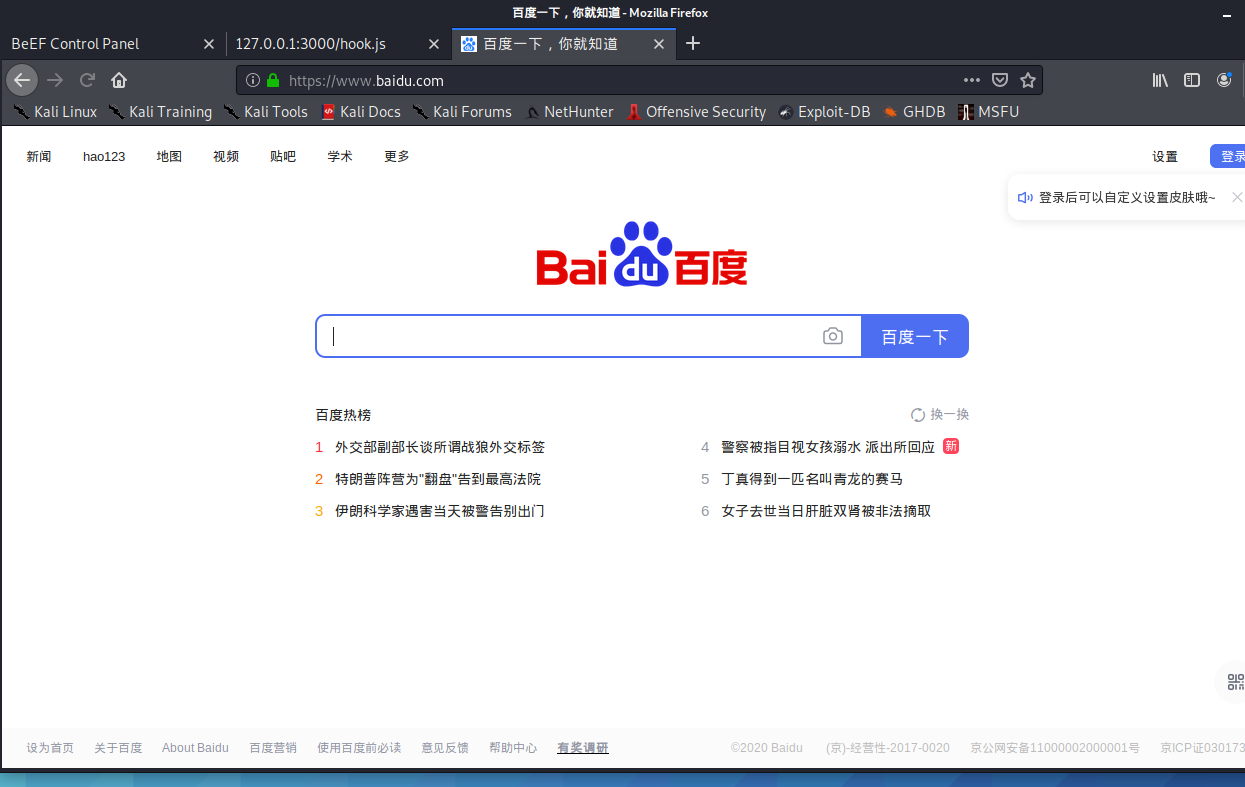
Task: Open hot item 外交部副部长谈所谓战狼外交标签
Action: [440, 447]
